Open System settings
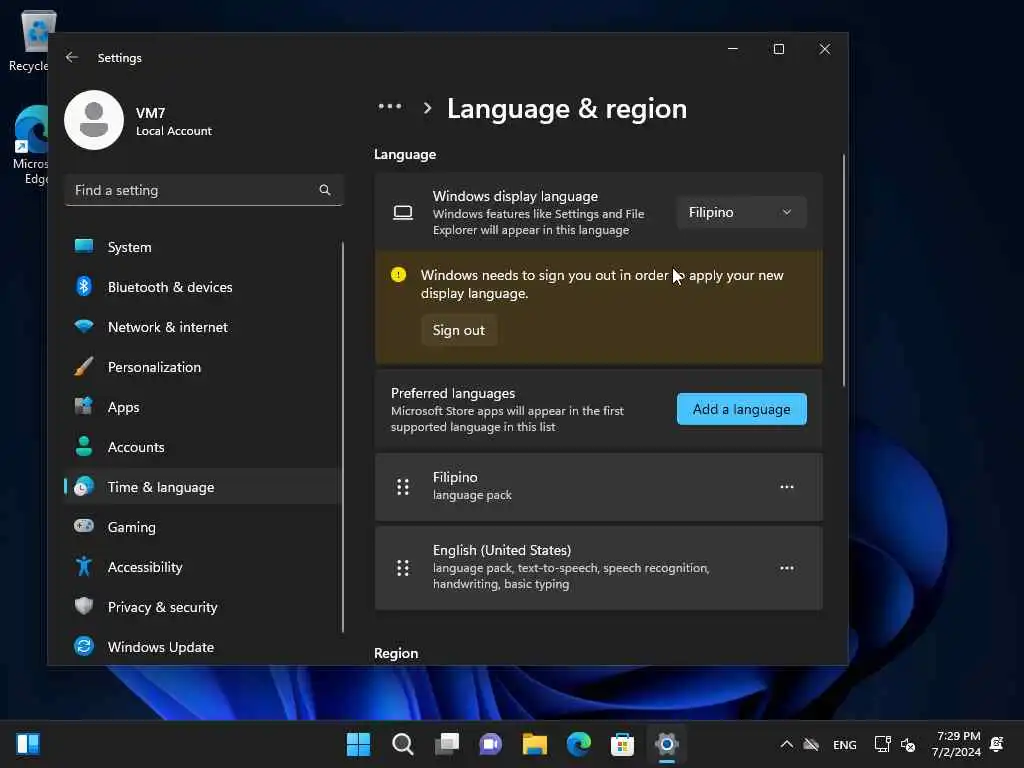The height and width of the screenshot is (768, 1024). 203,247
